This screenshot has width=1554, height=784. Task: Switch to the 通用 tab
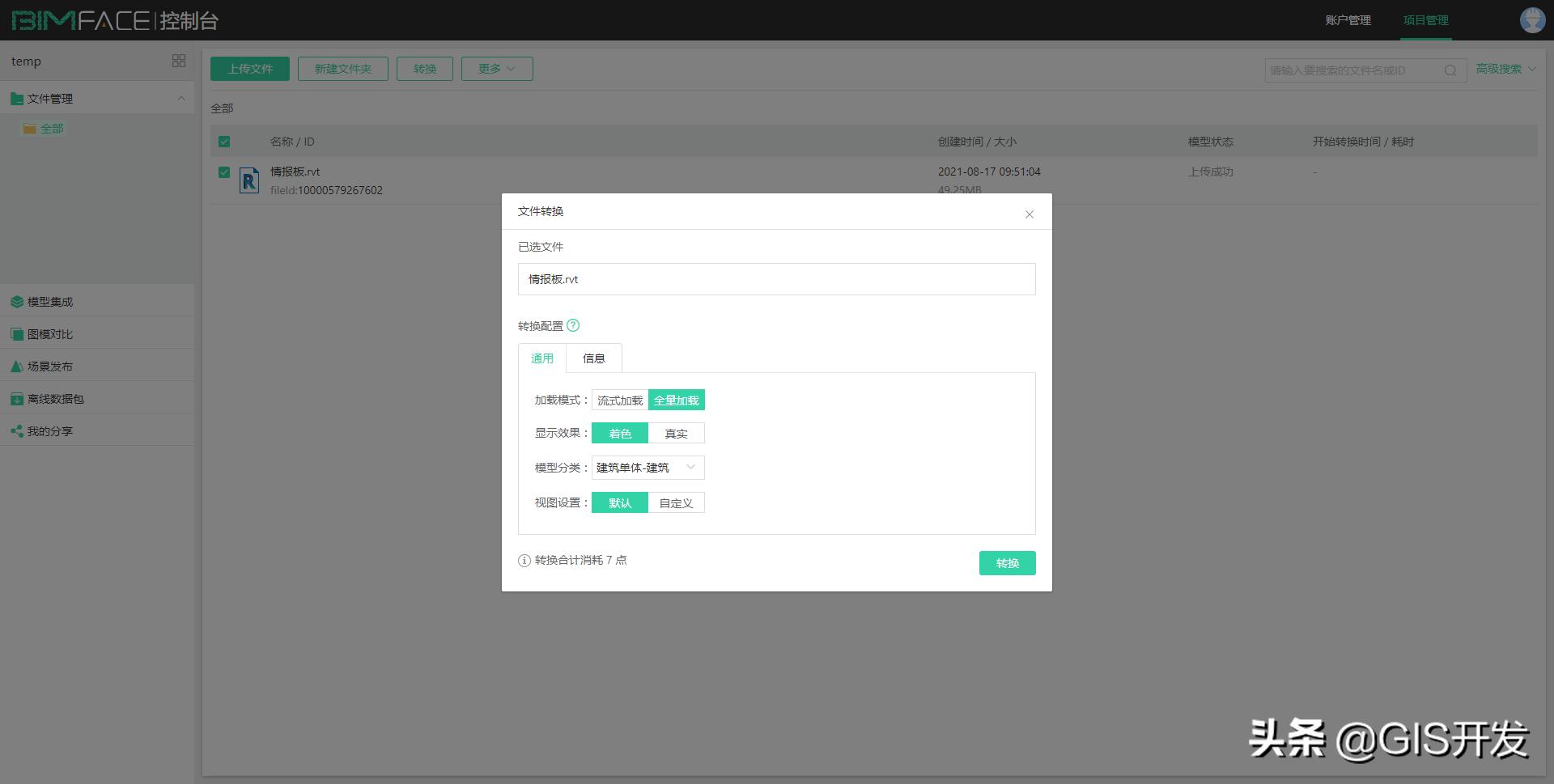[542, 358]
